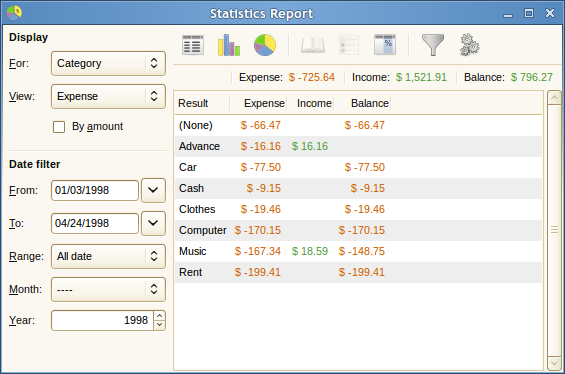Open the From date calendar dropdown
This screenshot has height=374, width=565.
pos(153,190)
